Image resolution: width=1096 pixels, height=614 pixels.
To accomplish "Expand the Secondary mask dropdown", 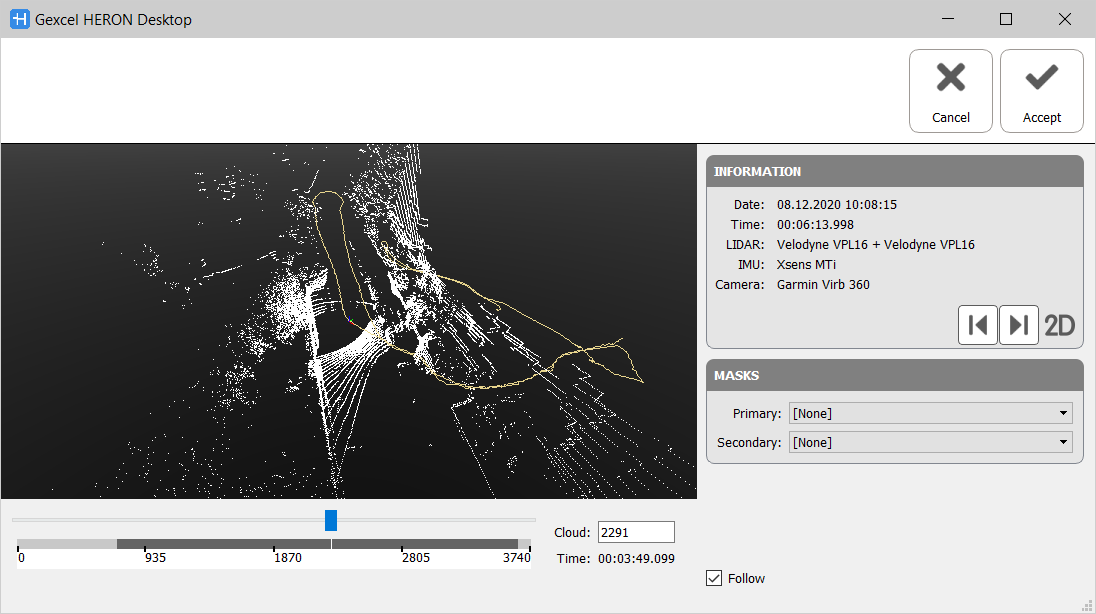I will [930, 442].
